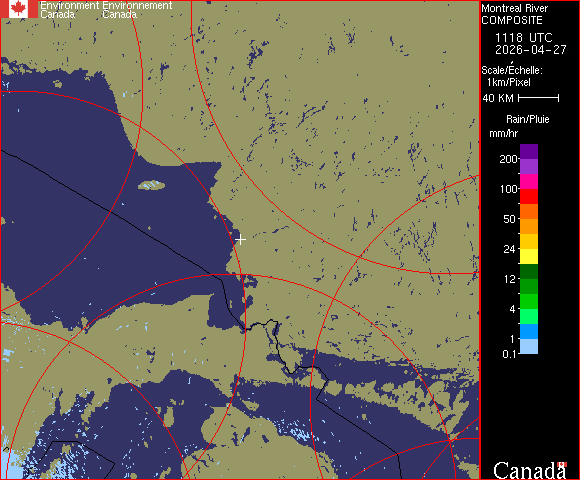Click the Montreal River COMPOSITE title
The image size is (580, 480).
[x=515, y=14]
